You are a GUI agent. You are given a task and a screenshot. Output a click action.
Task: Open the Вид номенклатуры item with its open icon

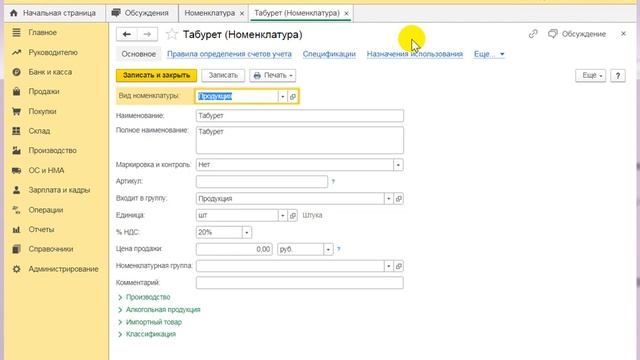pos(293,96)
